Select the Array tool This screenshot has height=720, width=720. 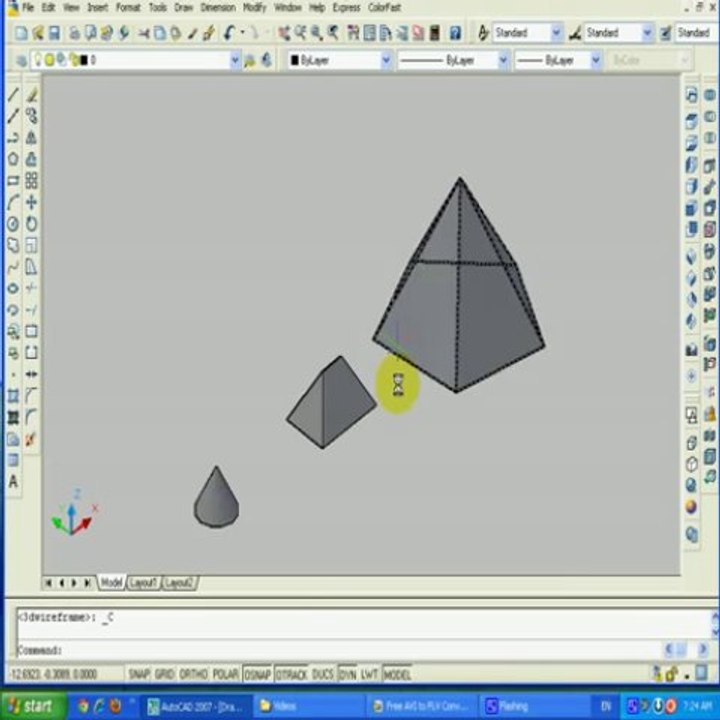tap(32, 180)
